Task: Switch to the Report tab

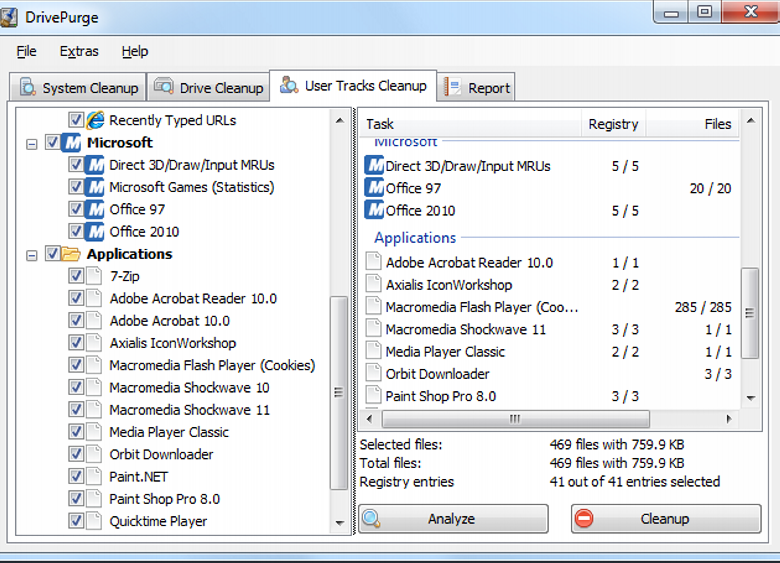Action: (x=478, y=88)
